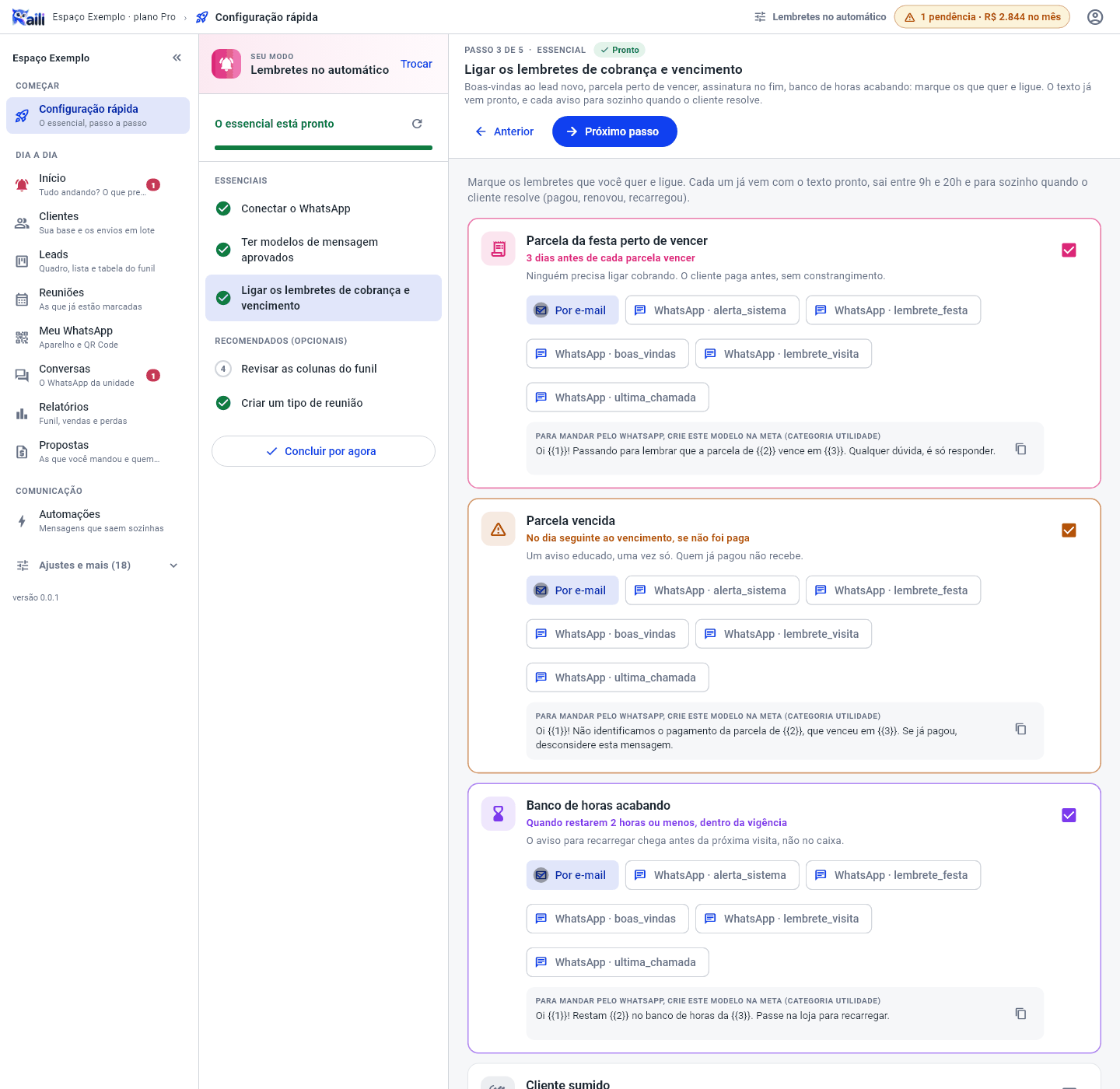Open 'Lembretes no automático' in the top bar
Image resolution: width=1120 pixels, height=1089 pixels.
[x=821, y=17]
